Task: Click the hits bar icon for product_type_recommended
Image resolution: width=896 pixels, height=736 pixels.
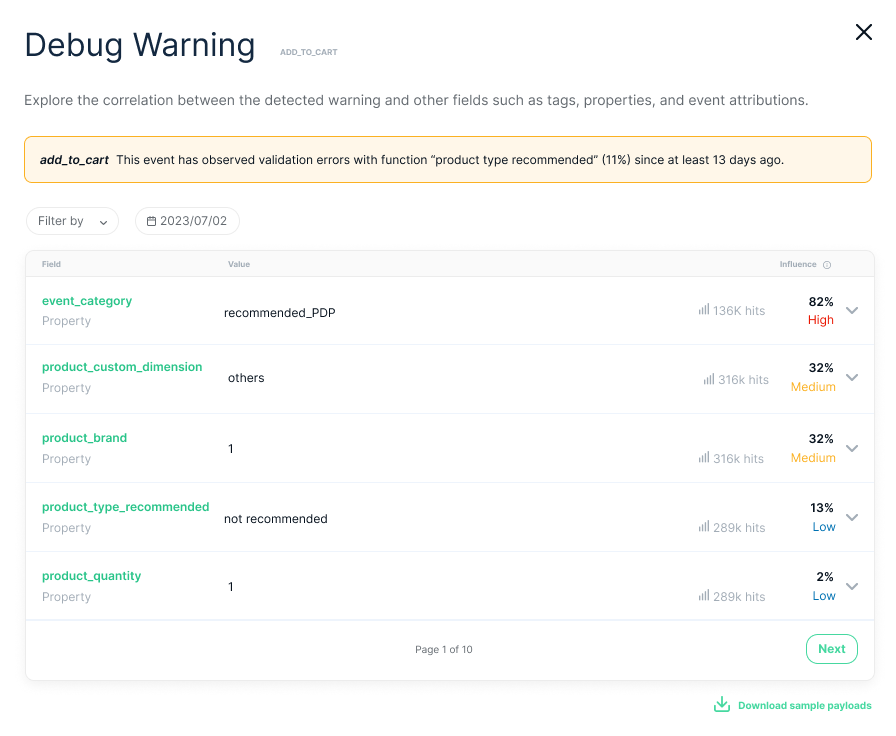Action: (704, 527)
